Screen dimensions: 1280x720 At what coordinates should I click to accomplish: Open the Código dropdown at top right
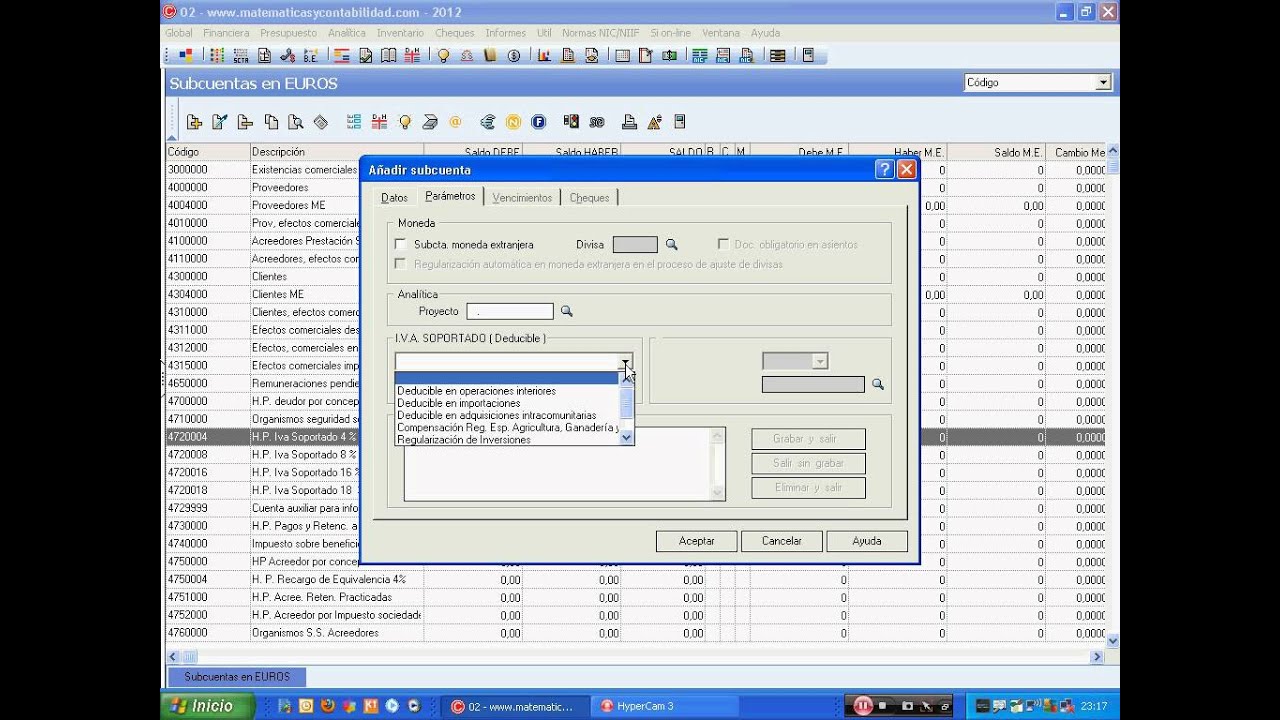click(1103, 82)
